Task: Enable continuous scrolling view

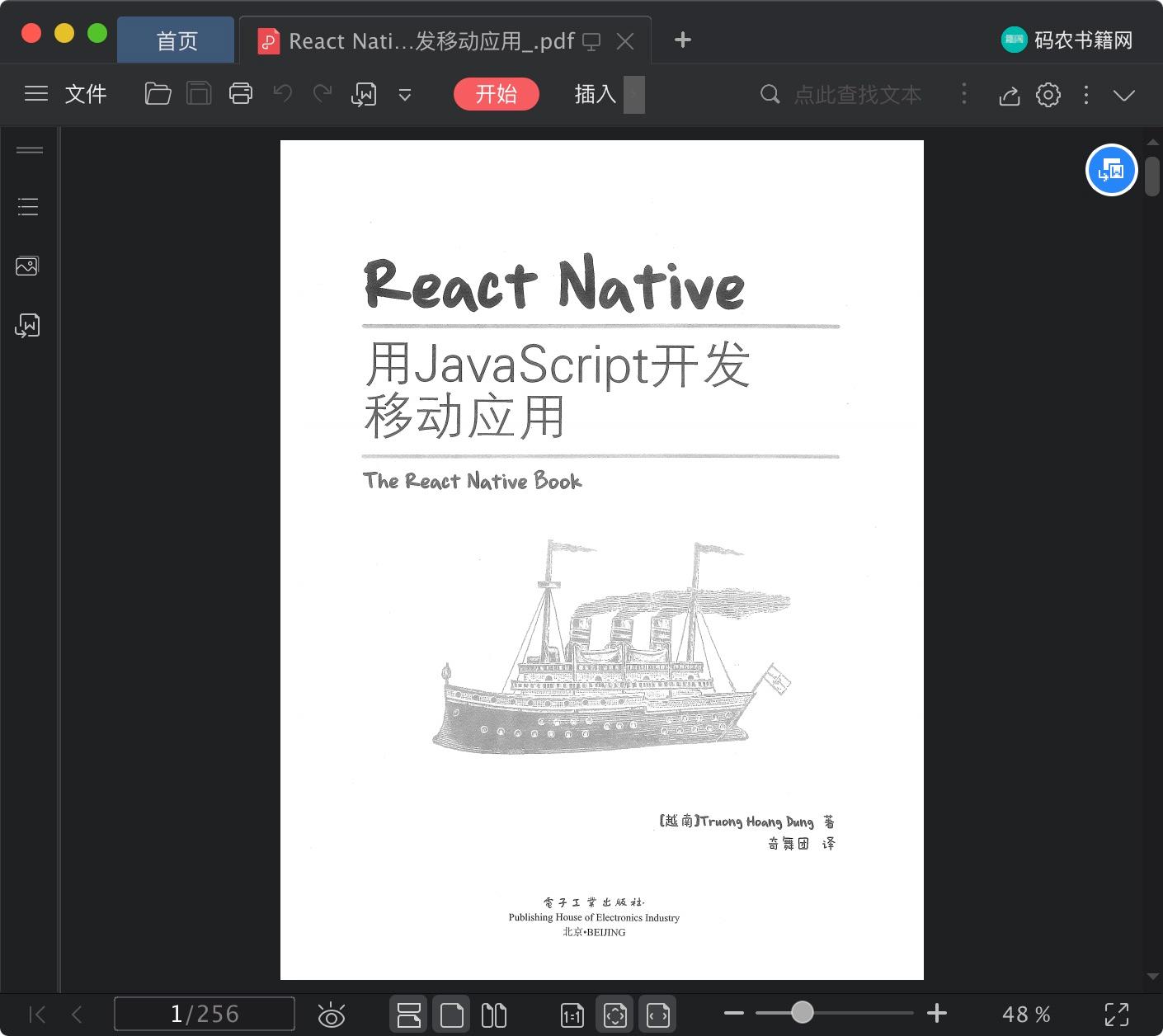Action: tap(409, 1014)
